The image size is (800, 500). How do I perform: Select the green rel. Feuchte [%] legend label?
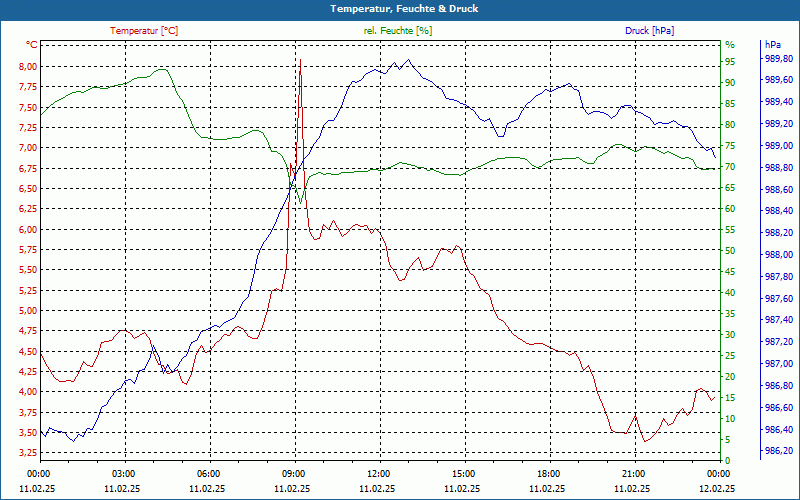point(398,31)
